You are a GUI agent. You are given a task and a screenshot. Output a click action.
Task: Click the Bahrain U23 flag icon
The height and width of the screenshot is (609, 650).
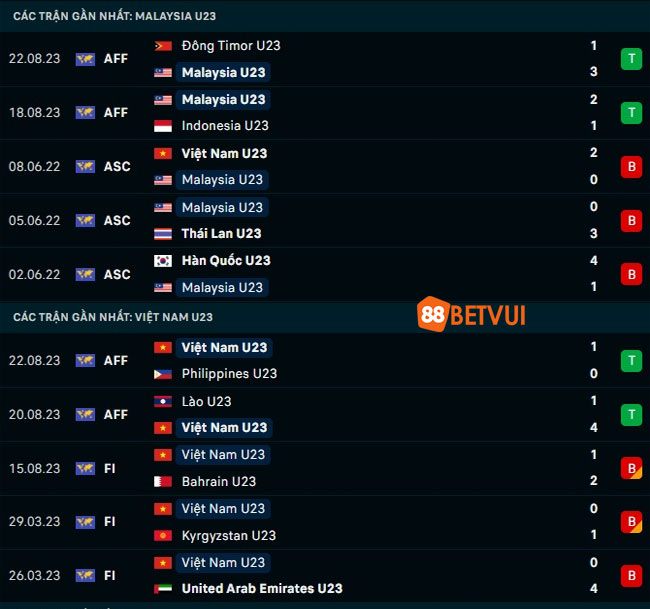[x=163, y=482]
